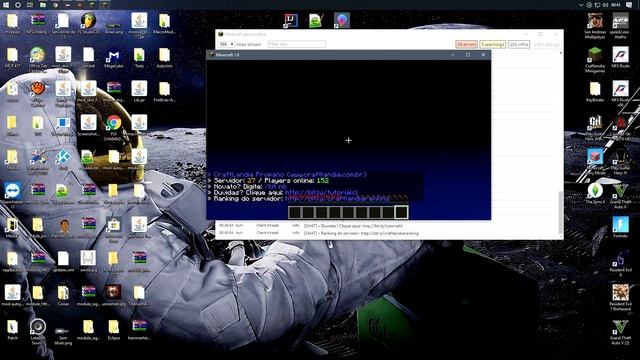Focus the Filter text field in game output

click(x=297, y=44)
